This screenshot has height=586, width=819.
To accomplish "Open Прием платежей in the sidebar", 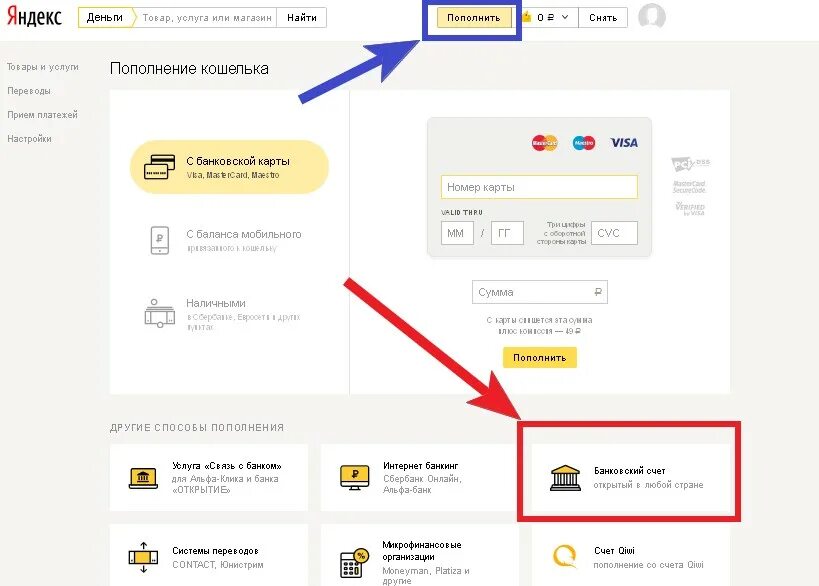I will (42, 115).
